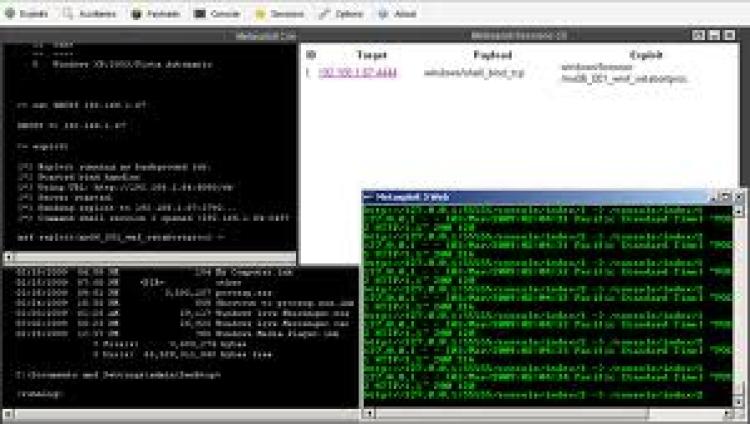The image size is (750, 424).
Task: Show Sessions via the toolbar
Action: point(281,15)
